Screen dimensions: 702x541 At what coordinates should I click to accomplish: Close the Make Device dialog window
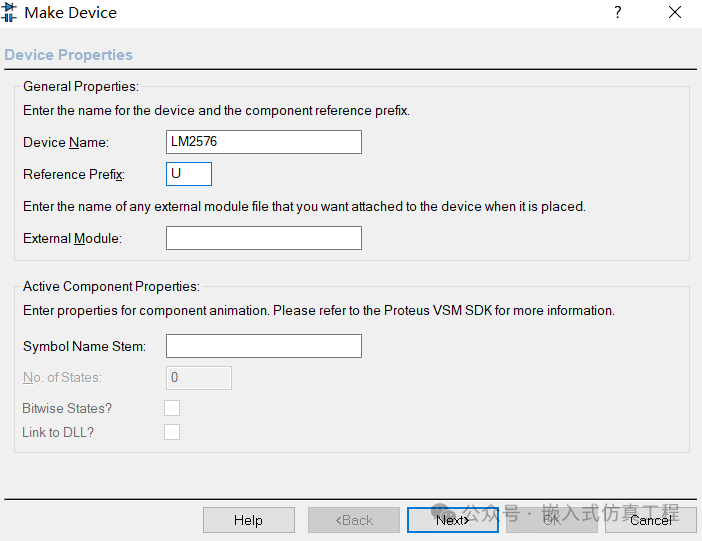pos(675,13)
